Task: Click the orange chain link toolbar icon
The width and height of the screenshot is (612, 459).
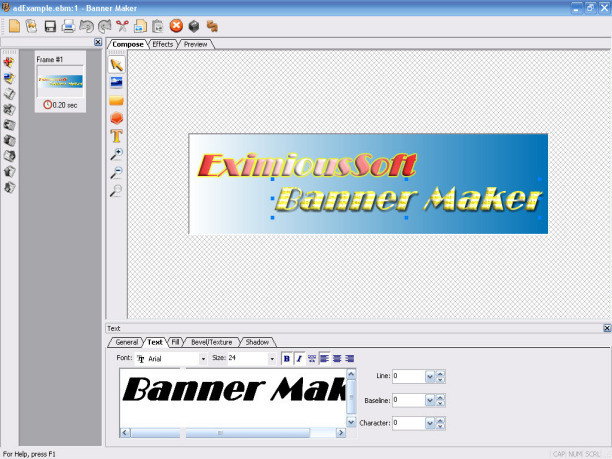Action: tap(212, 26)
